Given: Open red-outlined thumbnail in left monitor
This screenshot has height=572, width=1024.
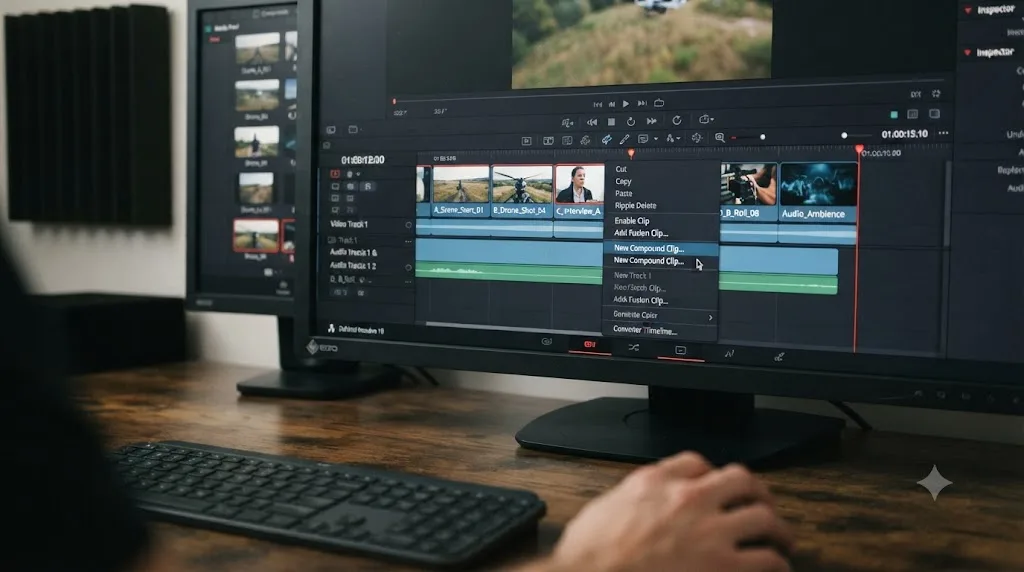Looking at the screenshot, I should 256,235.
